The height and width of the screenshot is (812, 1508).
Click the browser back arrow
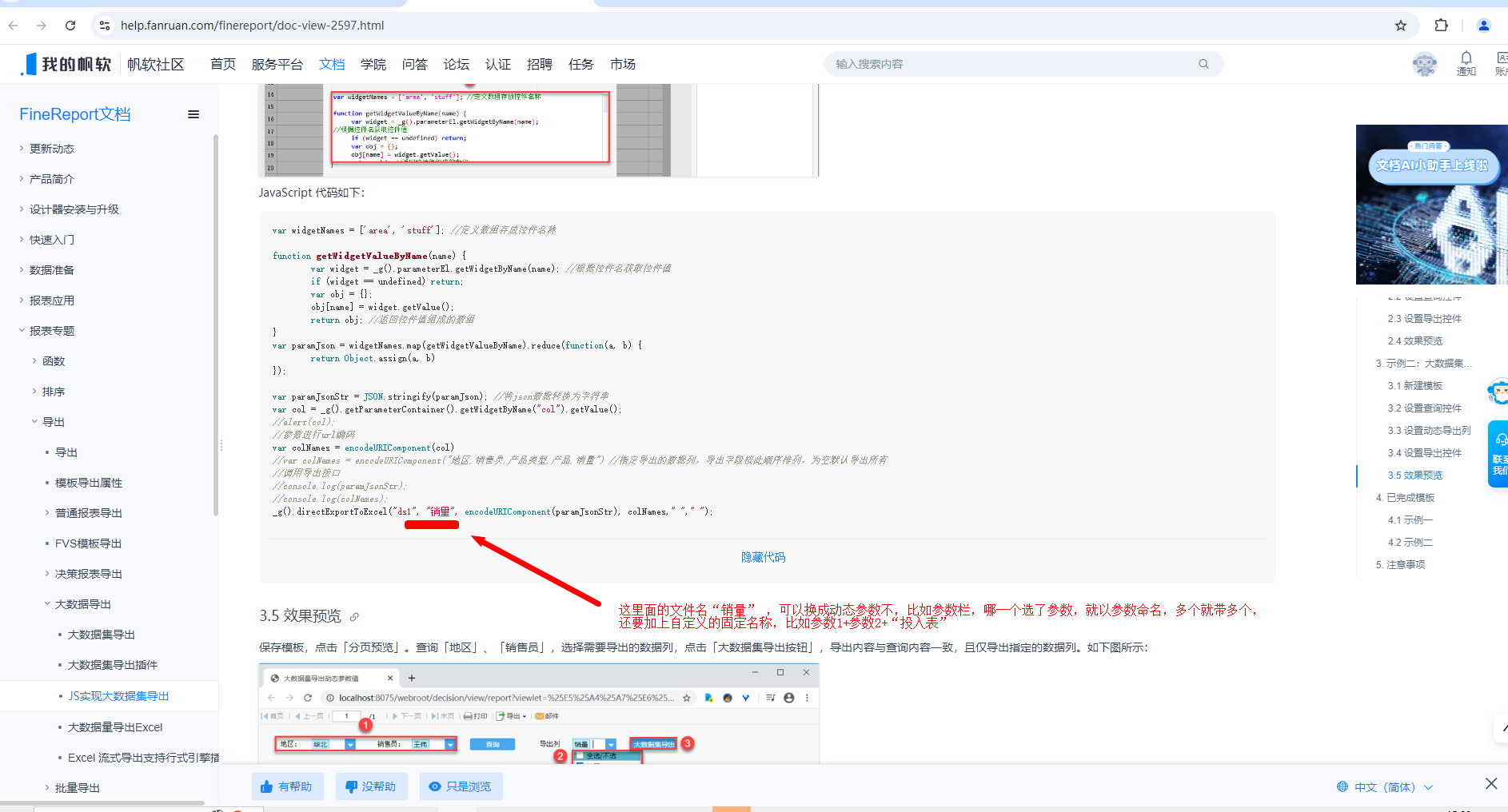13,26
